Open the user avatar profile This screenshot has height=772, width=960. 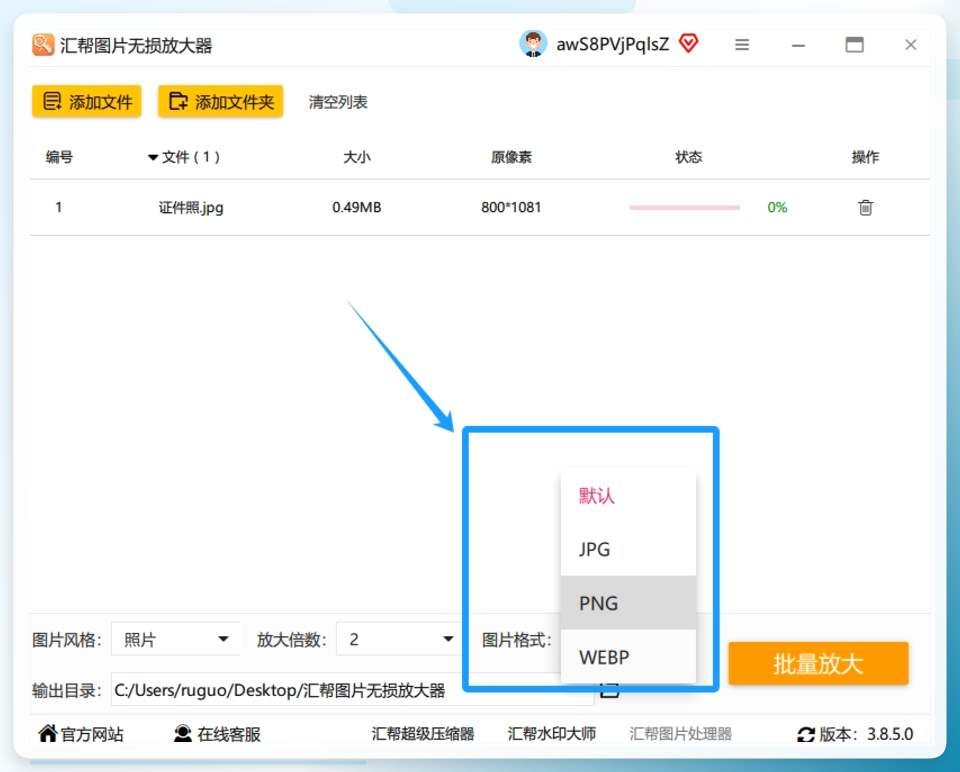coord(533,44)
